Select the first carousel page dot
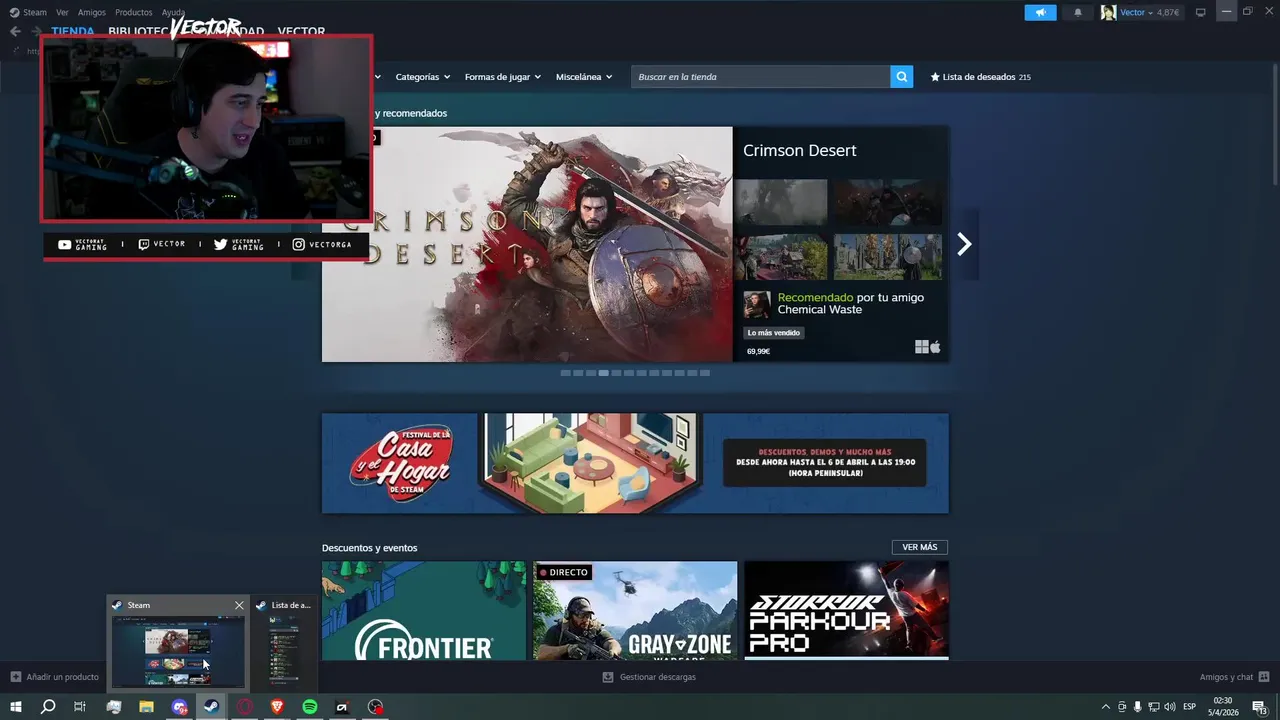 tap(565, 373)
